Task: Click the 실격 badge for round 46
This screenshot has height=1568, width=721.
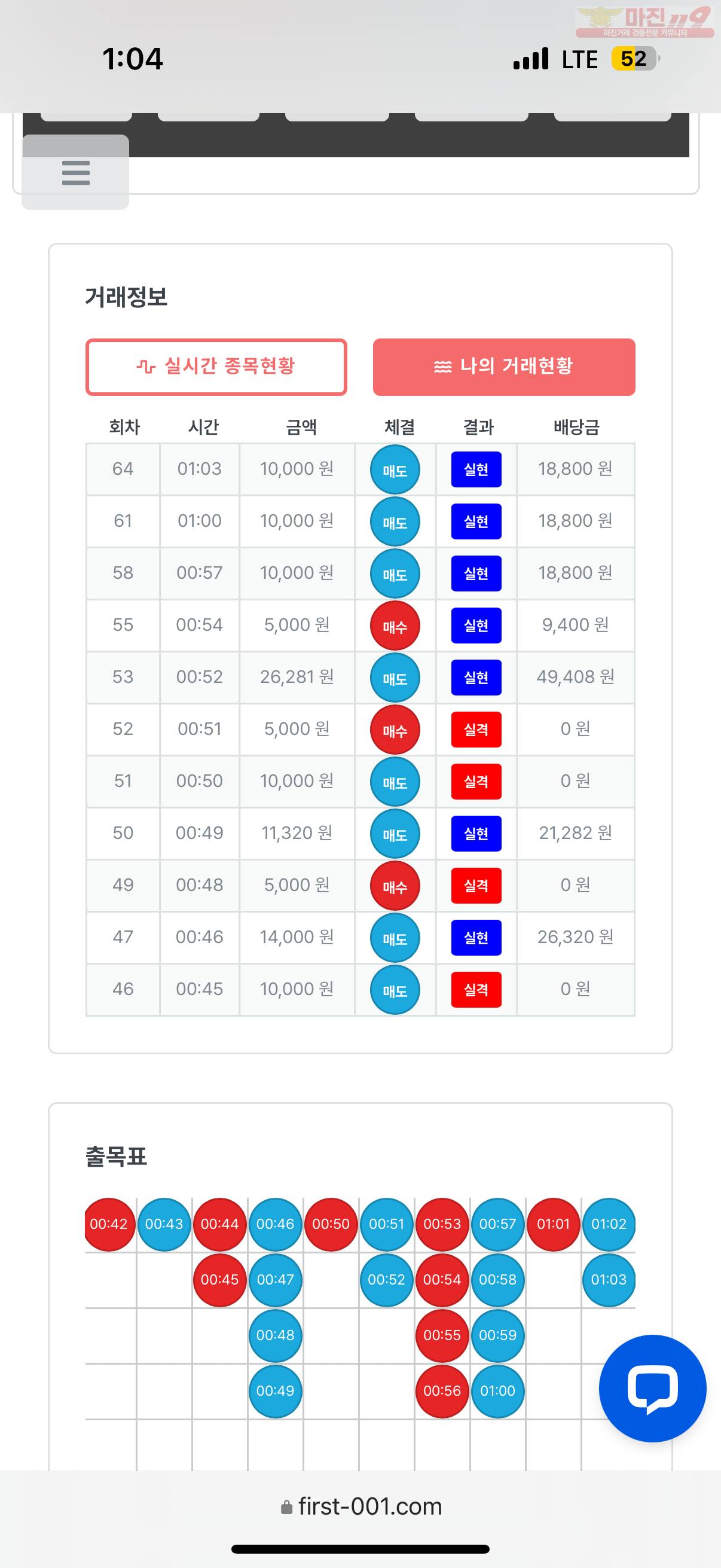Action: point(476,989)
